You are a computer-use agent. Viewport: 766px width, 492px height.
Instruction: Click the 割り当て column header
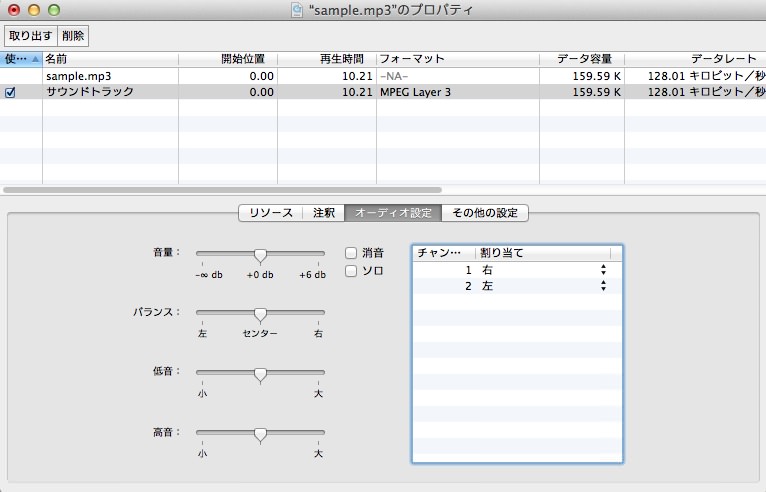pyautogui.click(x=543, y=253)
